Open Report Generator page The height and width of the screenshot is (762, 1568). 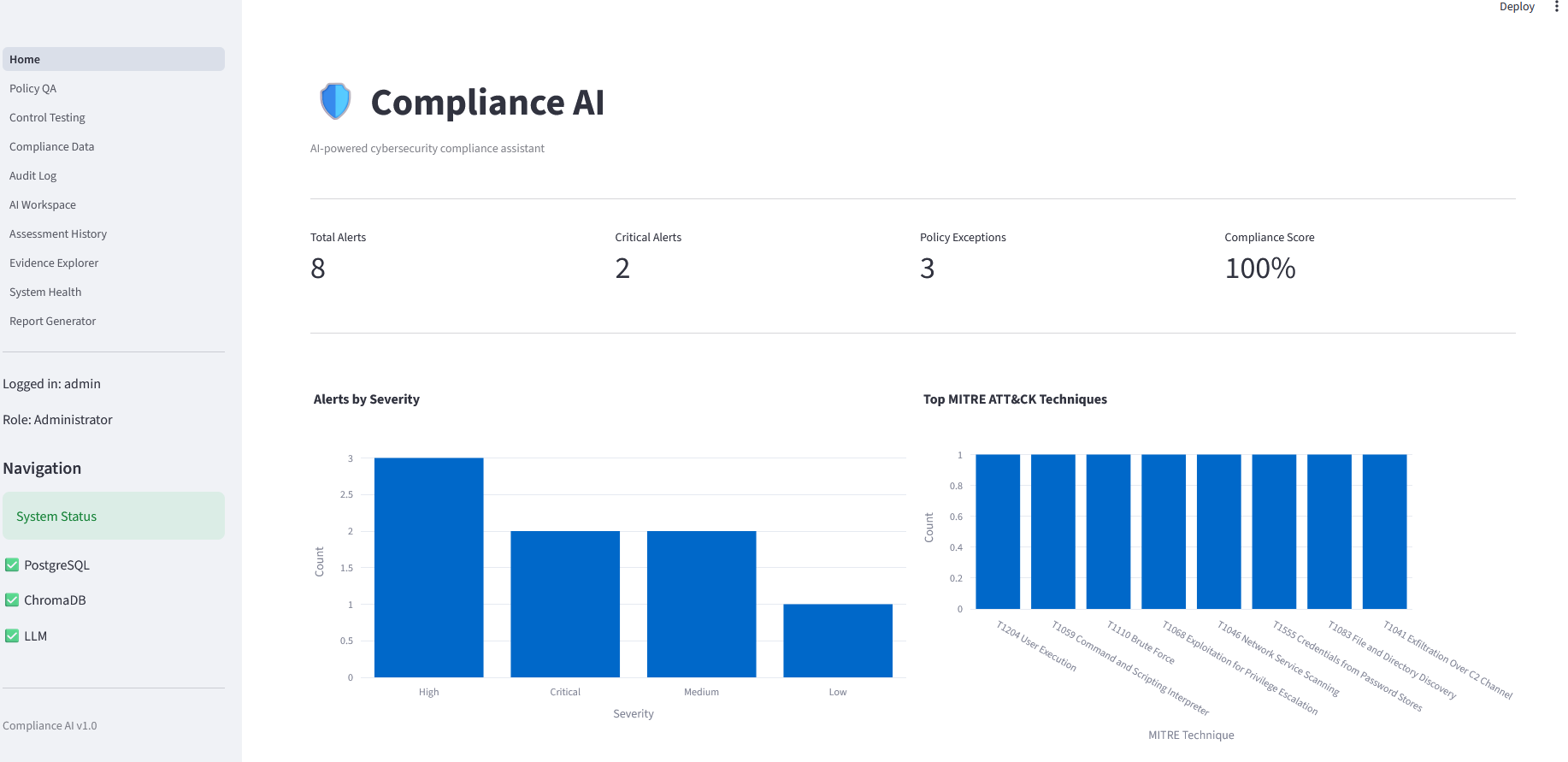(114, 321)
